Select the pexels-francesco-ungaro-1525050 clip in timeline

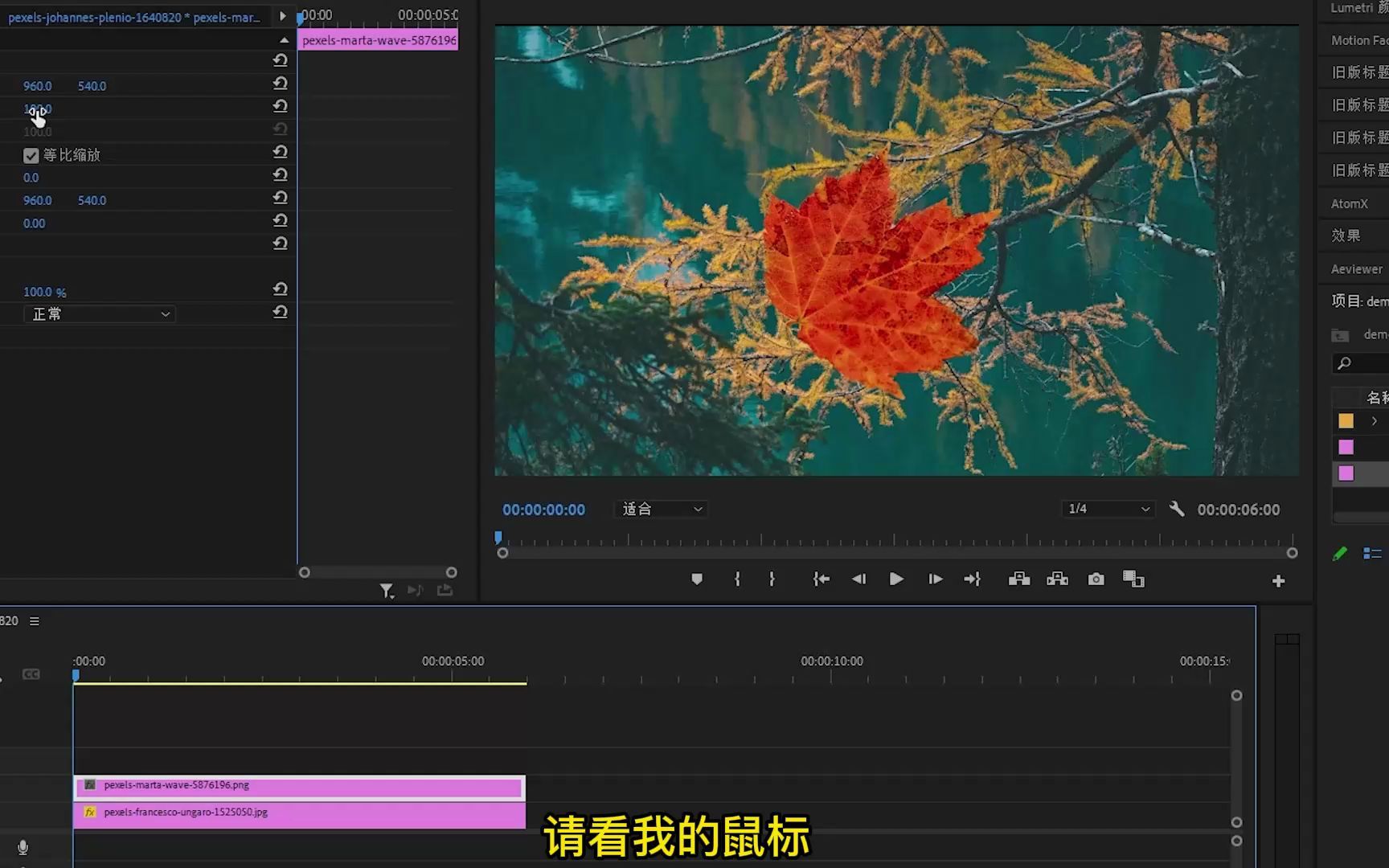tap(297, 813)
